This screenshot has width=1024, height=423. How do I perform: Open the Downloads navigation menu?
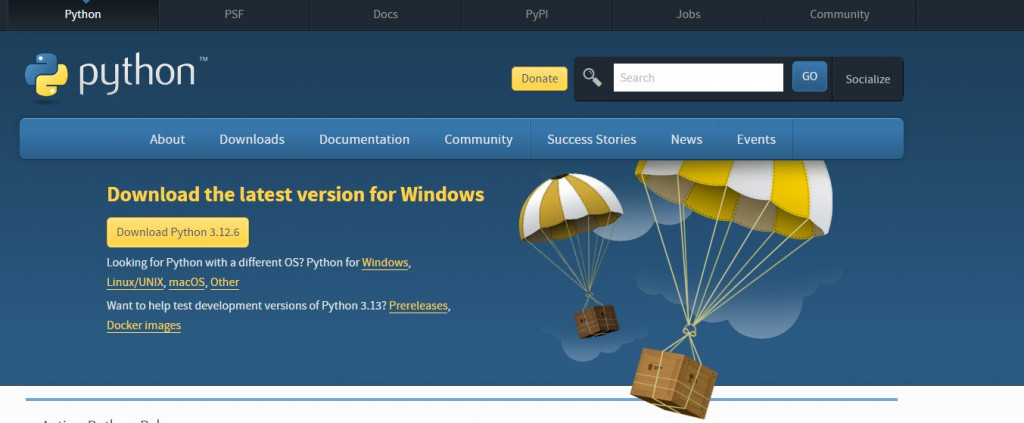[252, 139]
